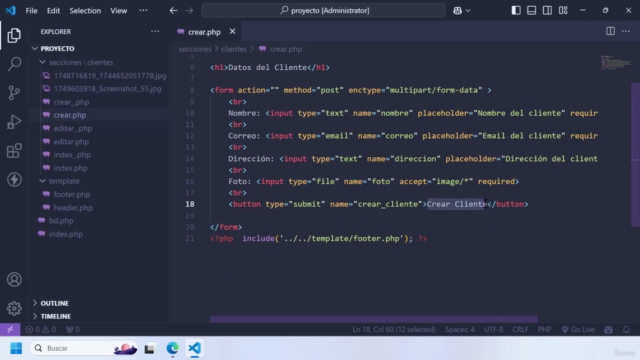Split the editor to the right
Screen dimensions: 640x360
[610, 31]
